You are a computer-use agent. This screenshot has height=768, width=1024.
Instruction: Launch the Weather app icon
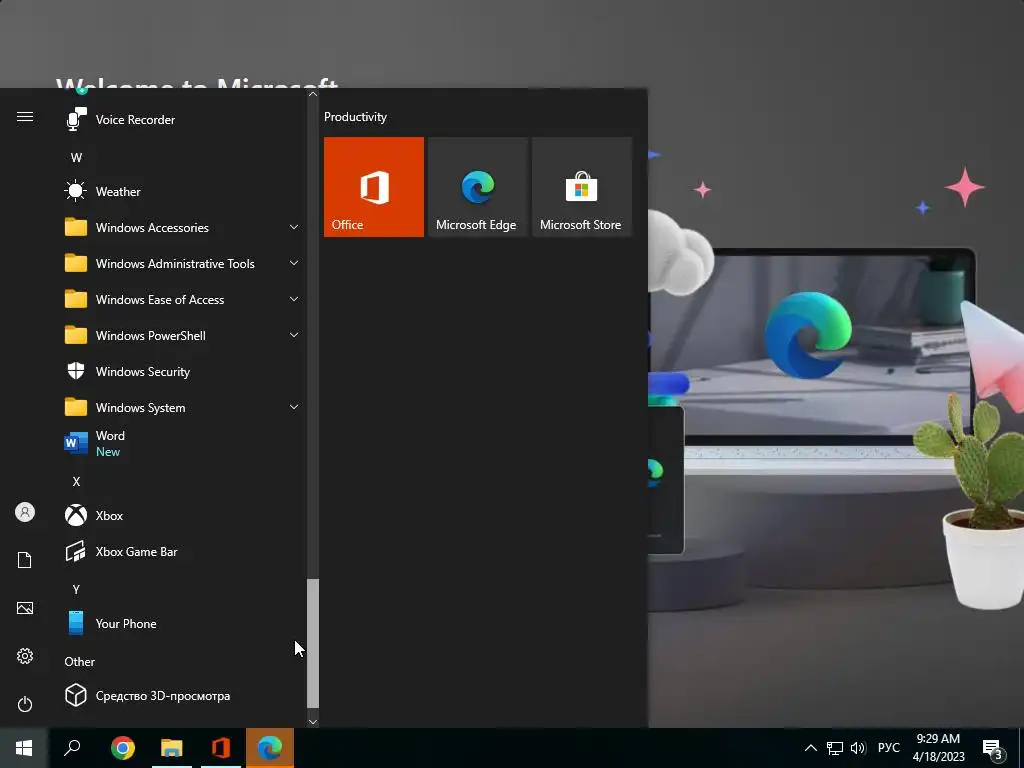76,191
